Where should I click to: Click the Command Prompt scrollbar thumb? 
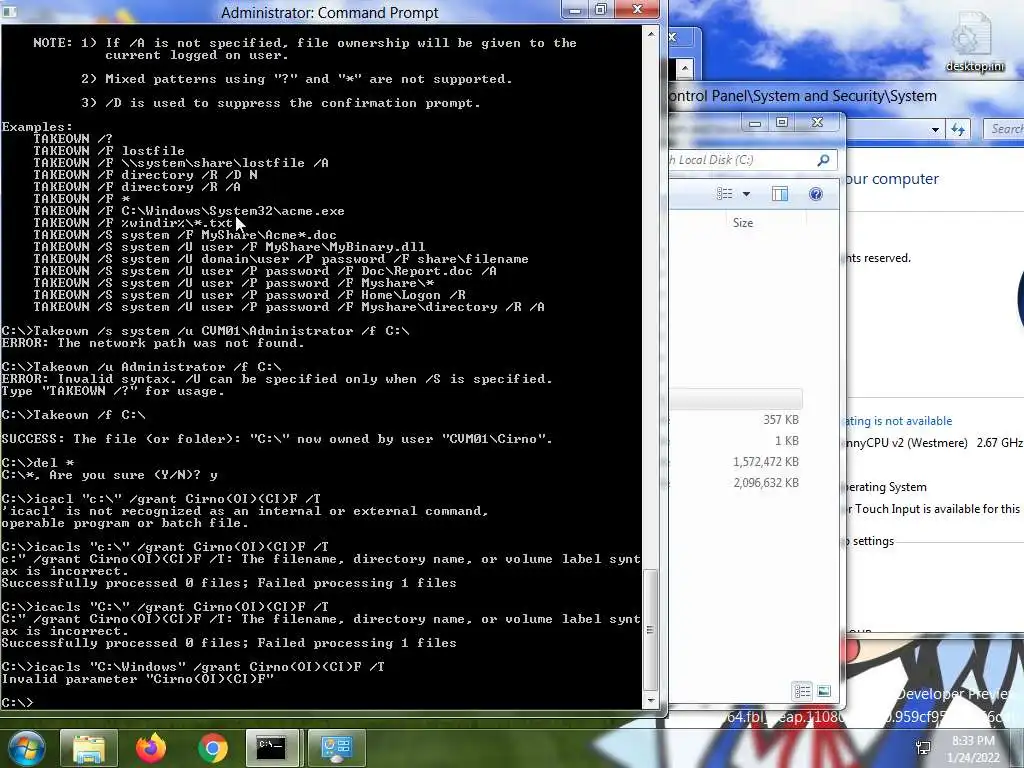(x=650, y=630)
